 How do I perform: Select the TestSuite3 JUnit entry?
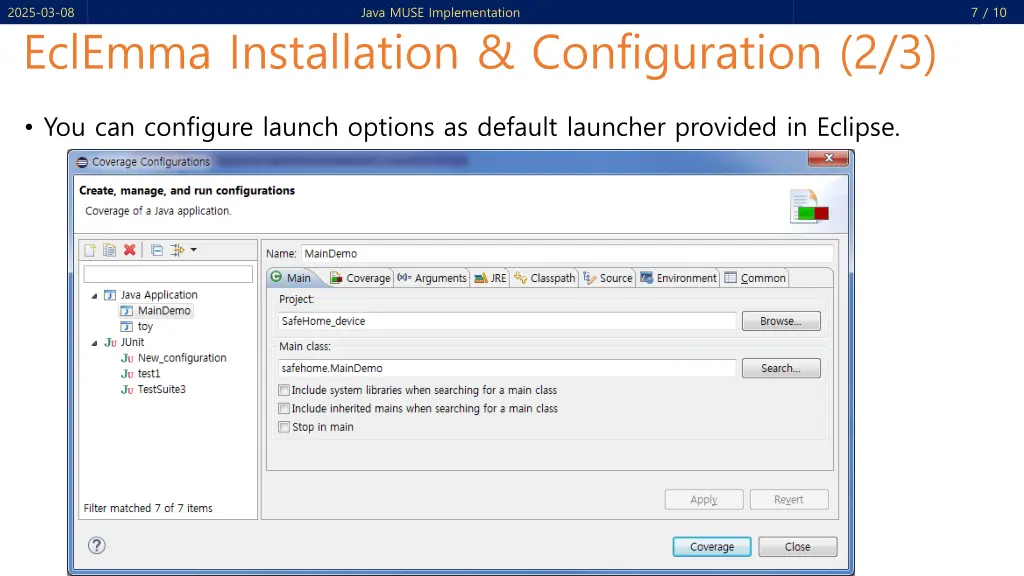161,389
